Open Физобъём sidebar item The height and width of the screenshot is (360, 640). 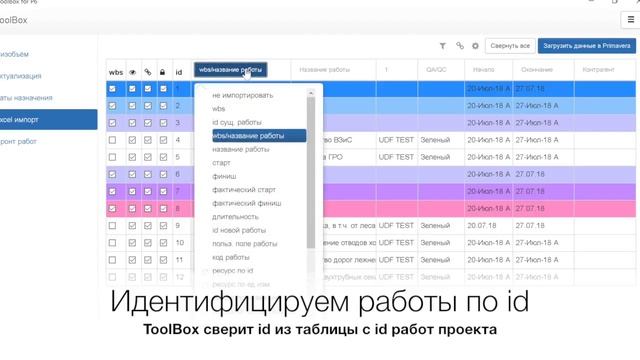click(14, 54)
